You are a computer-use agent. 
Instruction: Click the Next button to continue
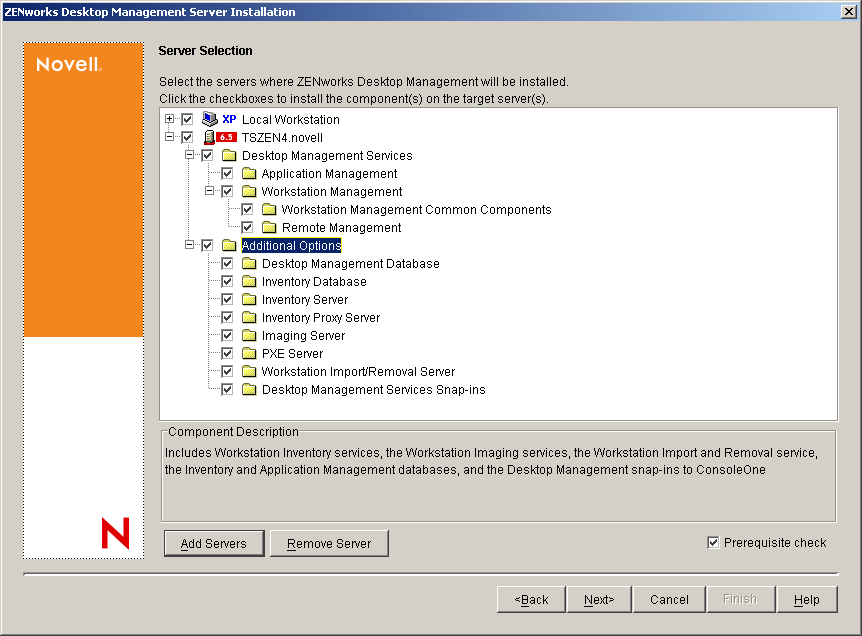click(599, 599)
